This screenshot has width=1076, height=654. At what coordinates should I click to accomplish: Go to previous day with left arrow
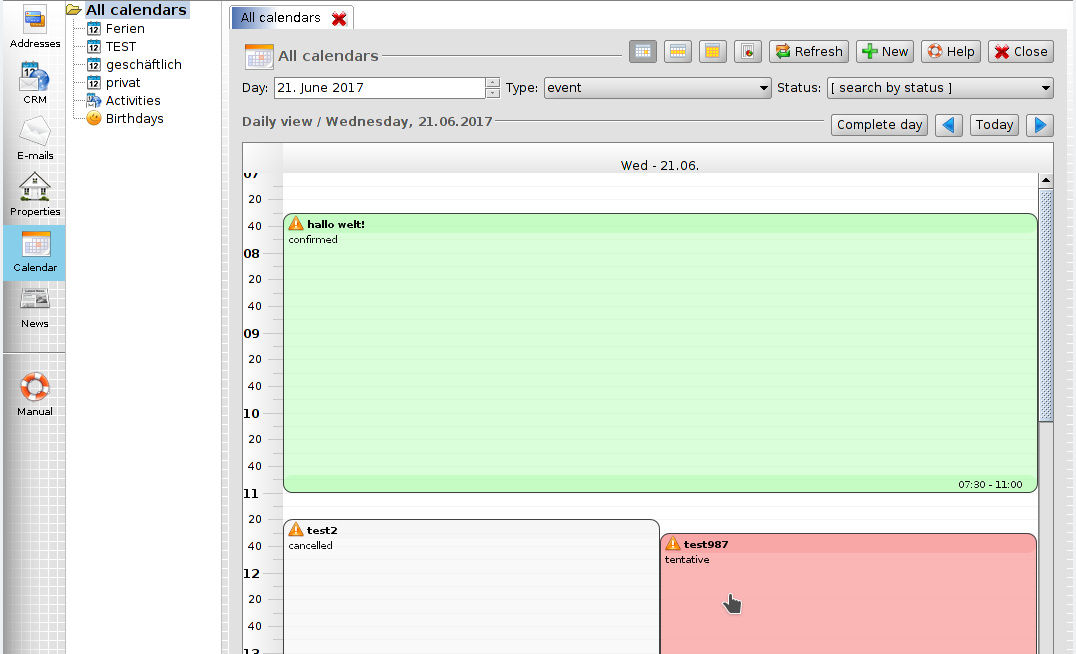pos(950,125)
